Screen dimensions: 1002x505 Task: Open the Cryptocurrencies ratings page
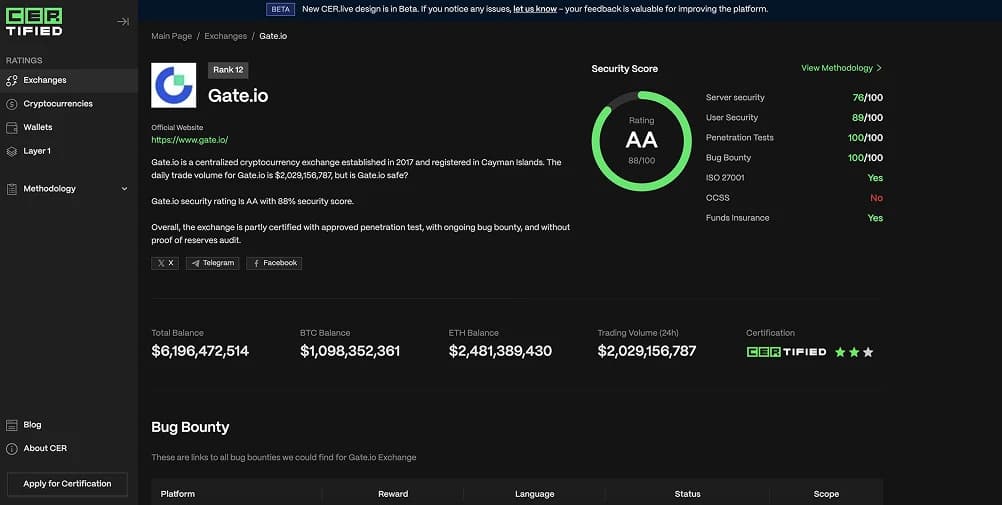tap(58, 104)
